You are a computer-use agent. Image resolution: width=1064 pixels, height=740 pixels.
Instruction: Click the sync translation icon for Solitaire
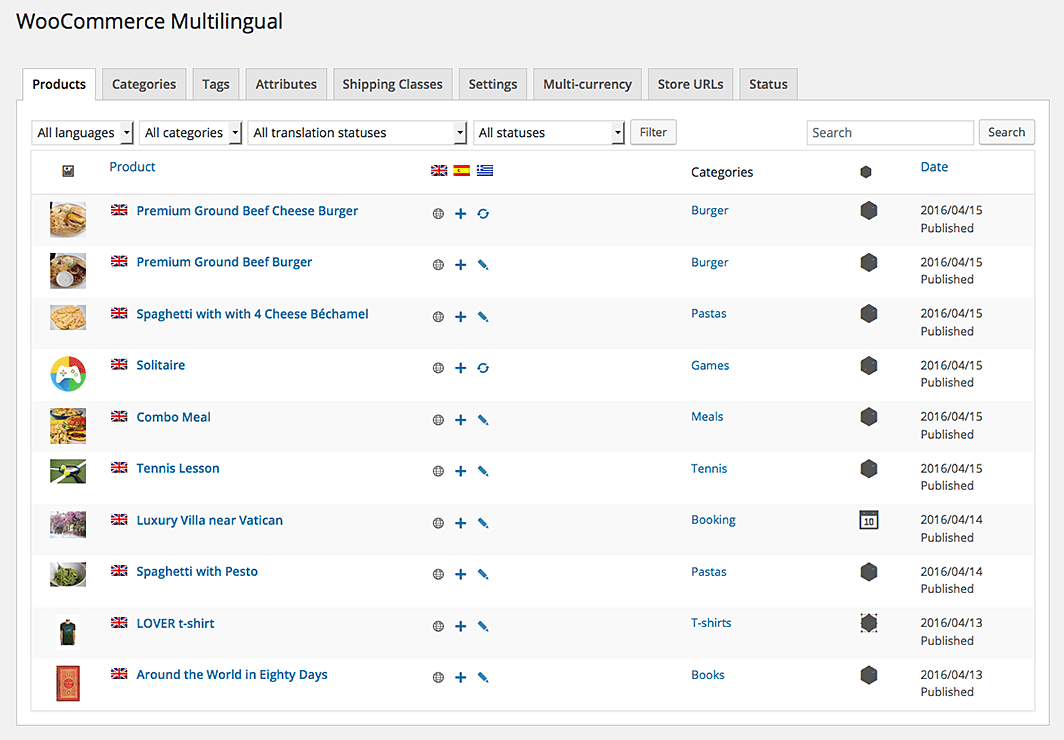point(483,367)
